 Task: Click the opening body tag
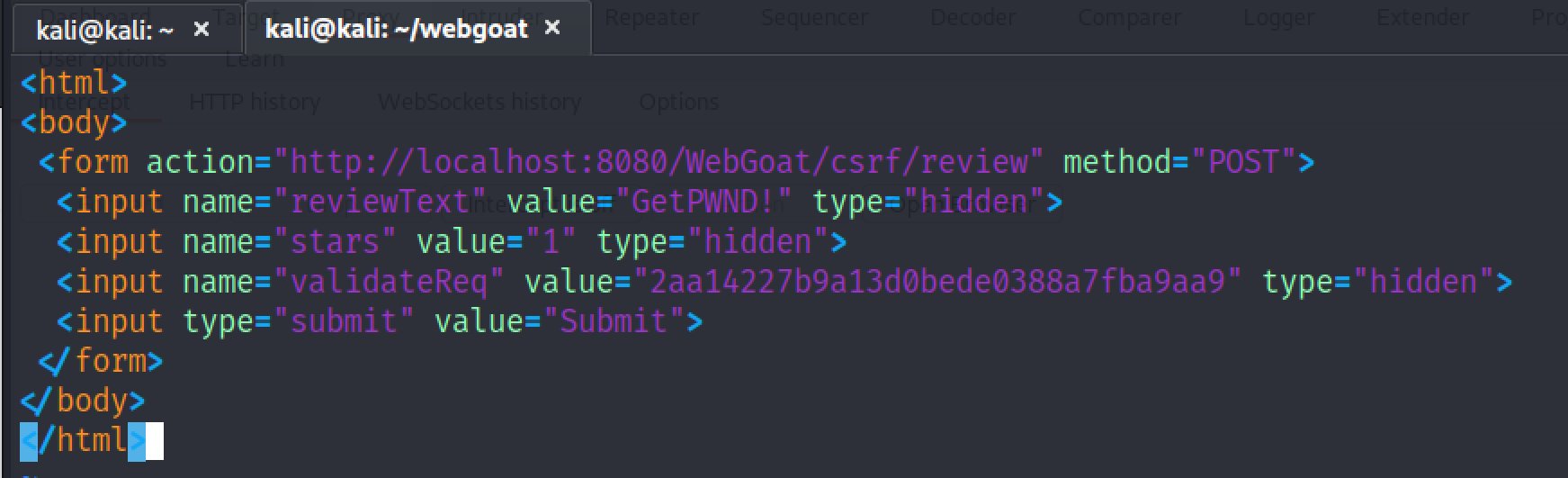[x=74, y=122]
